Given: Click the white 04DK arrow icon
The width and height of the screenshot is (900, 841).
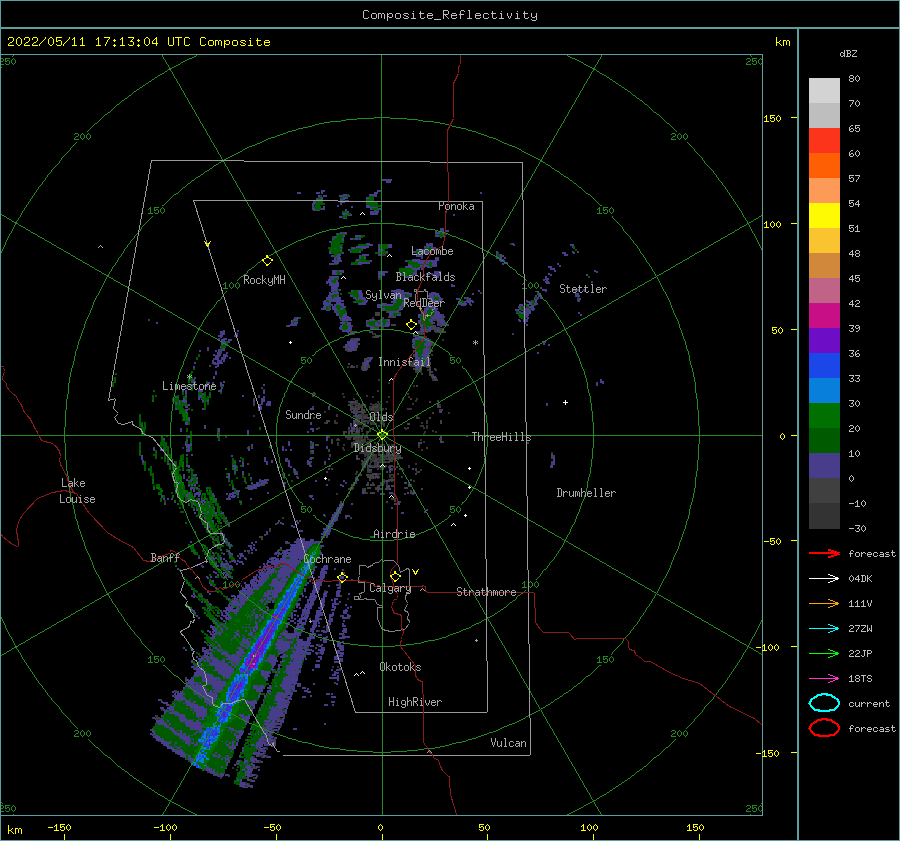Looking at the screenshot, I should click(824, 579).
